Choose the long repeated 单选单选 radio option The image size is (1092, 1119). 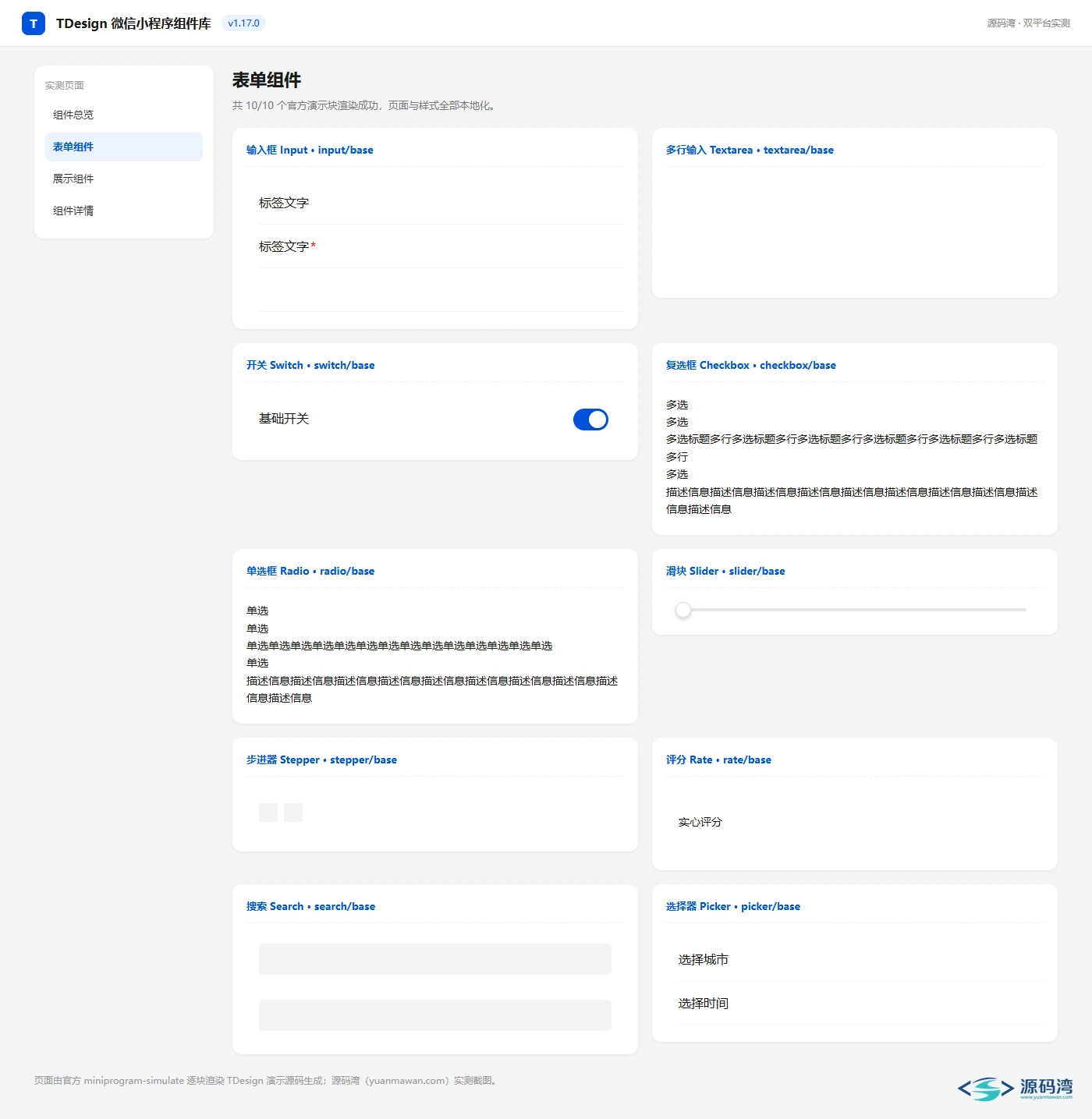pyautogui.click(x=399, y=646)
